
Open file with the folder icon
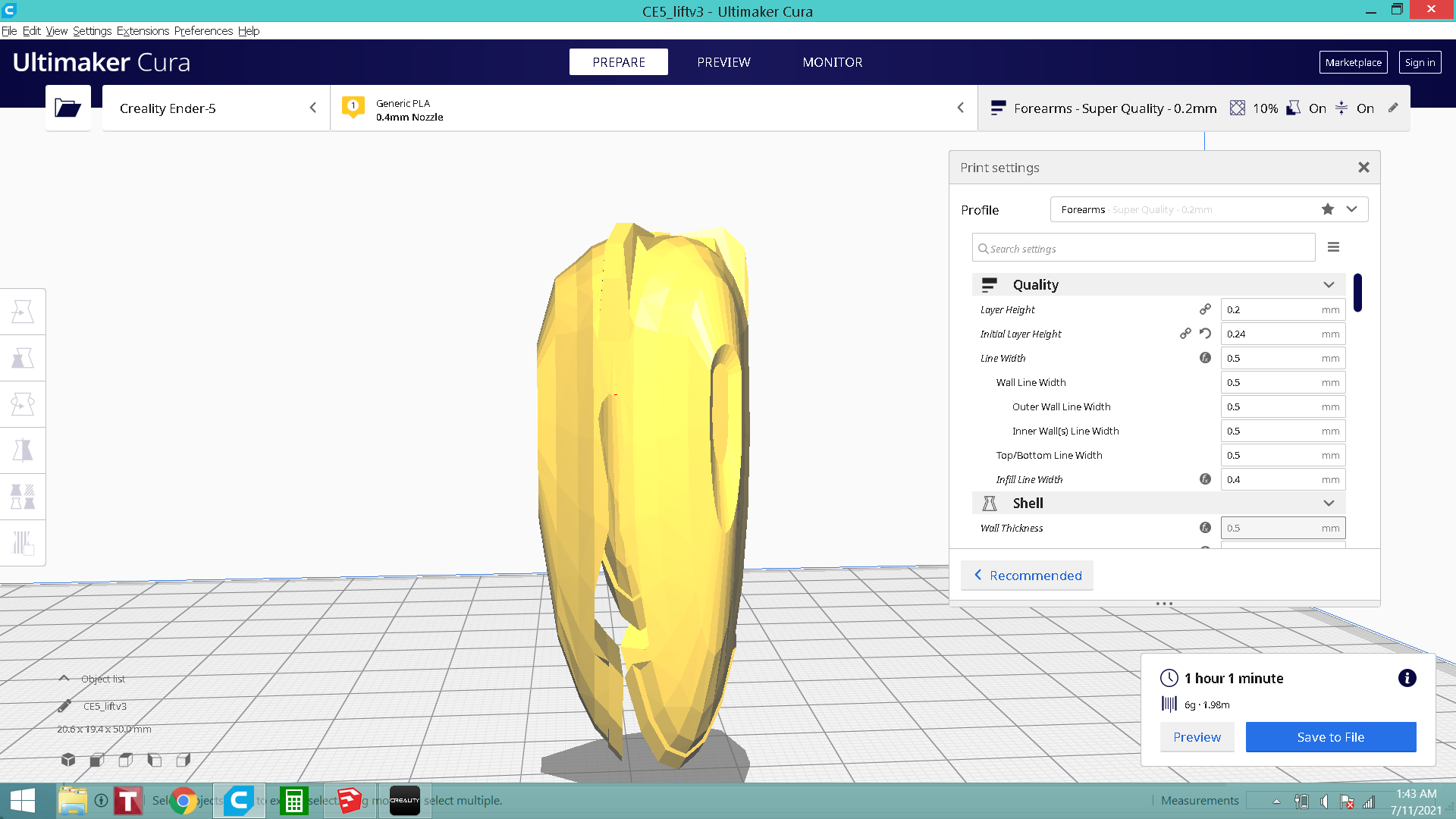tap(67, 108)
